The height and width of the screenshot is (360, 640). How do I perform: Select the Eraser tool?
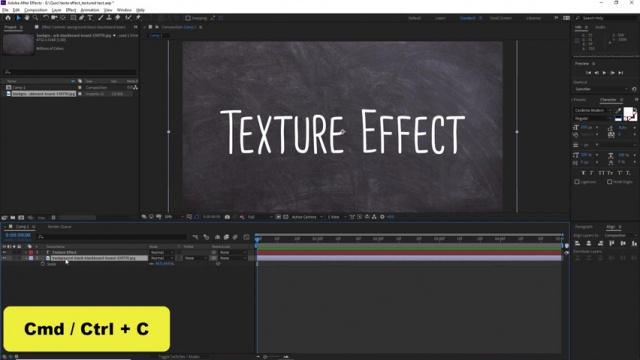118,18
